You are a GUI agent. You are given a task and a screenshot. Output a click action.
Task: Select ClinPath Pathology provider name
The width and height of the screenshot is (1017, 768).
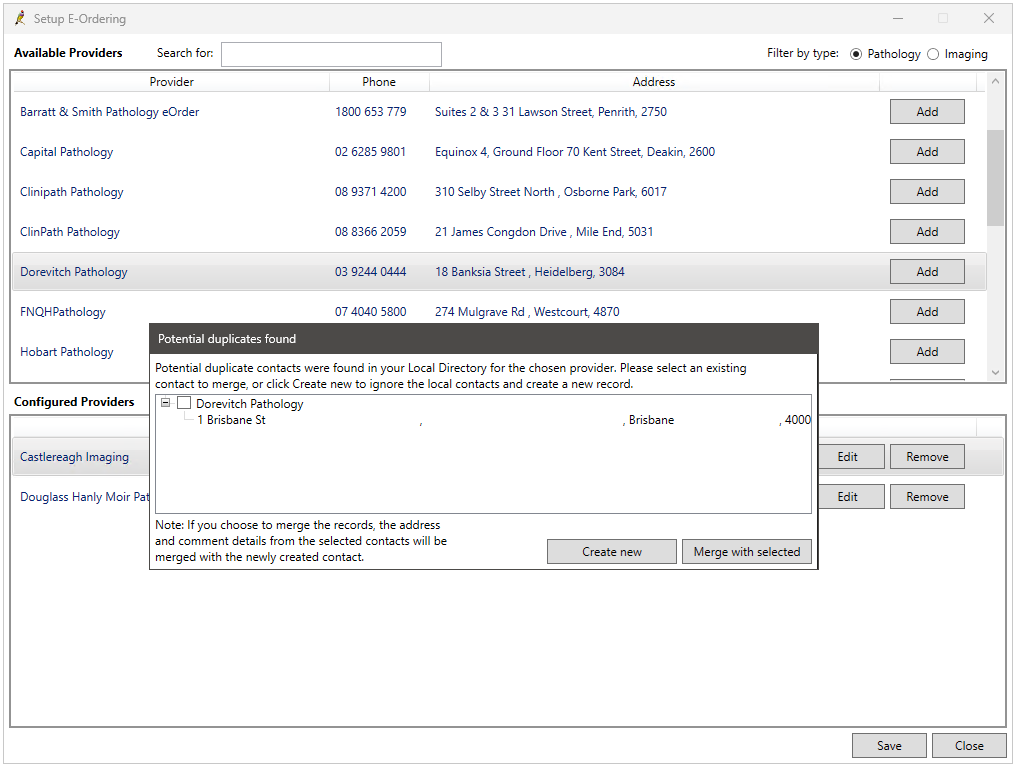coord(69,232)
